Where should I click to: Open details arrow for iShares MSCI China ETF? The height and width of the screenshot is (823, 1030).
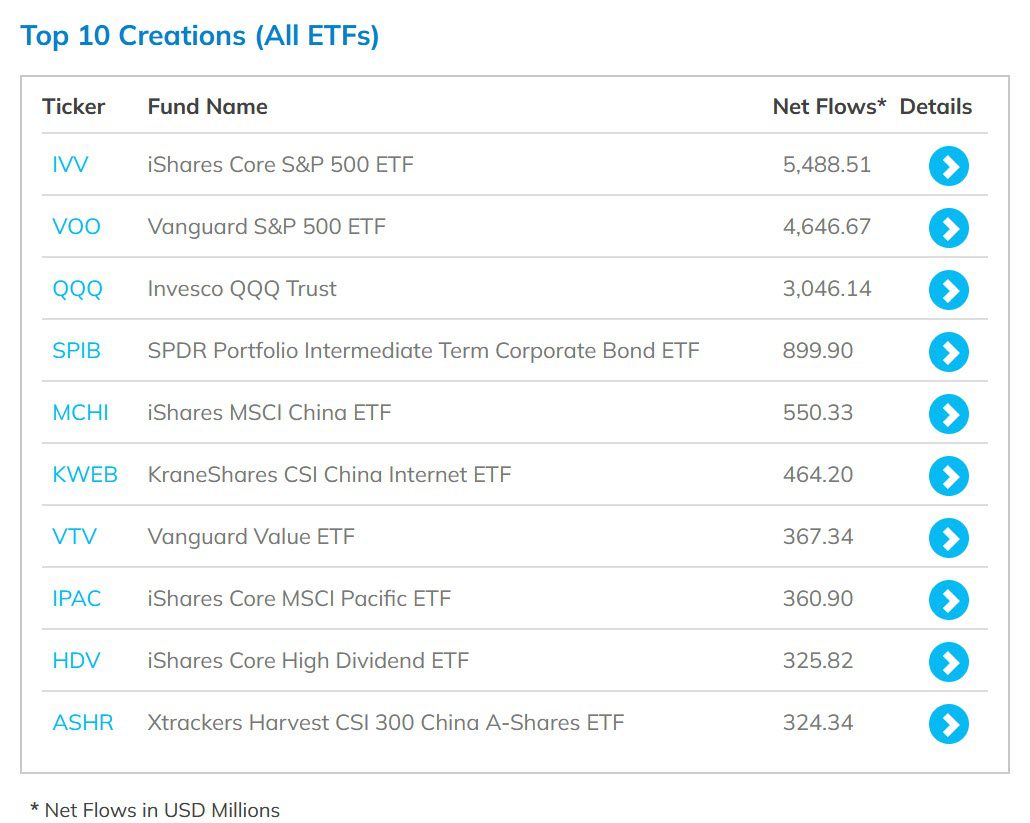pos(948,413)
